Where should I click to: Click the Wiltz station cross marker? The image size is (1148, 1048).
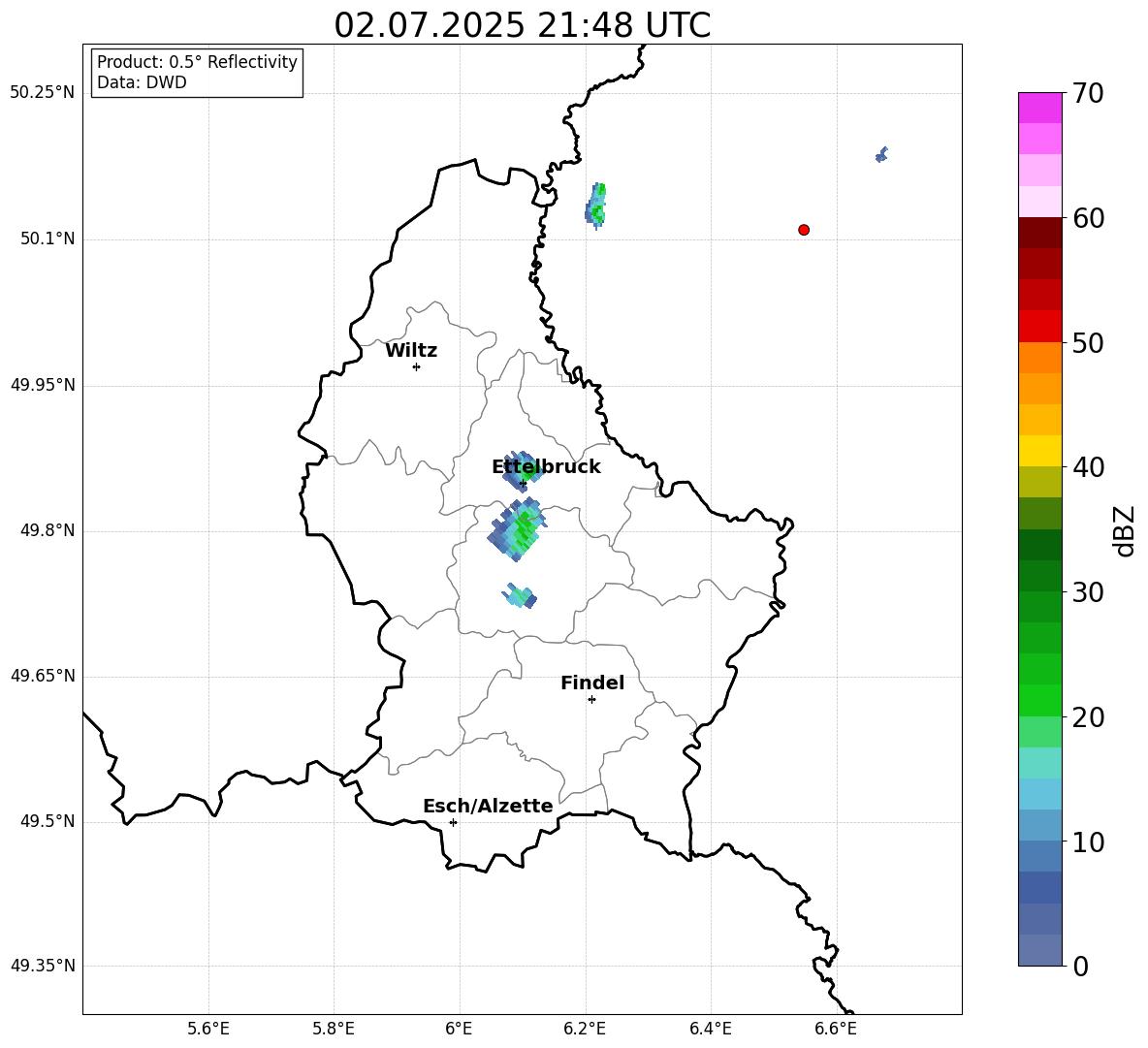[x=416, y=366]
